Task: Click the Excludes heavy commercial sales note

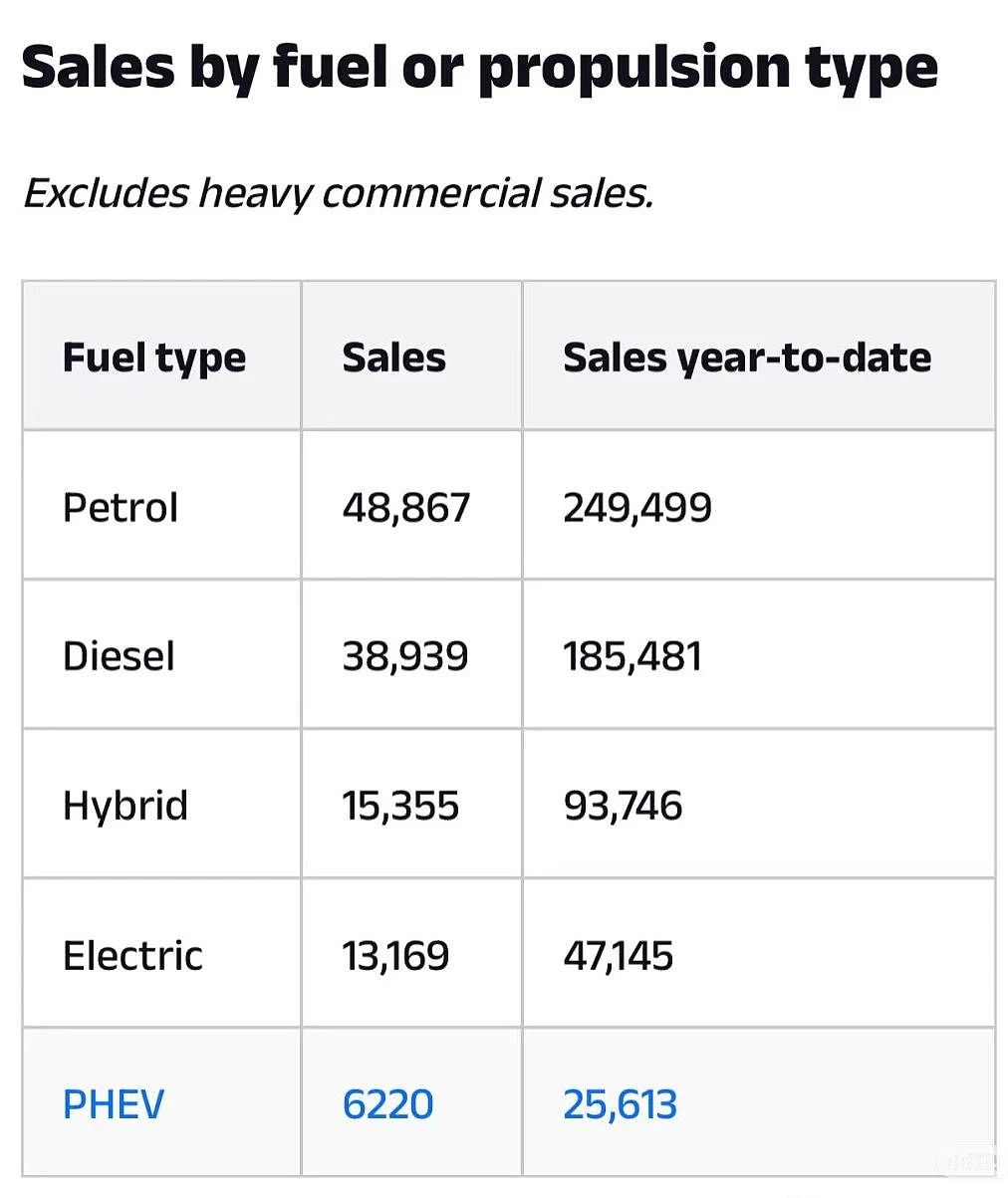Action: (x=338, y=193)
